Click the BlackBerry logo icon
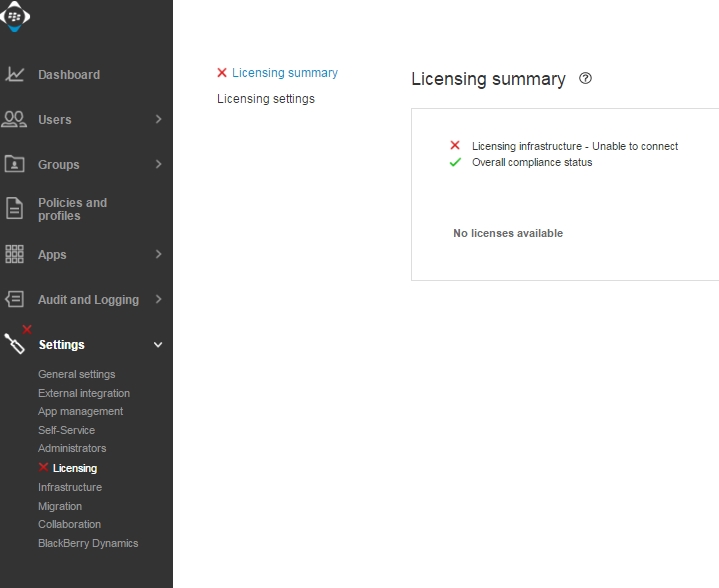 click(x=15, y=16)
